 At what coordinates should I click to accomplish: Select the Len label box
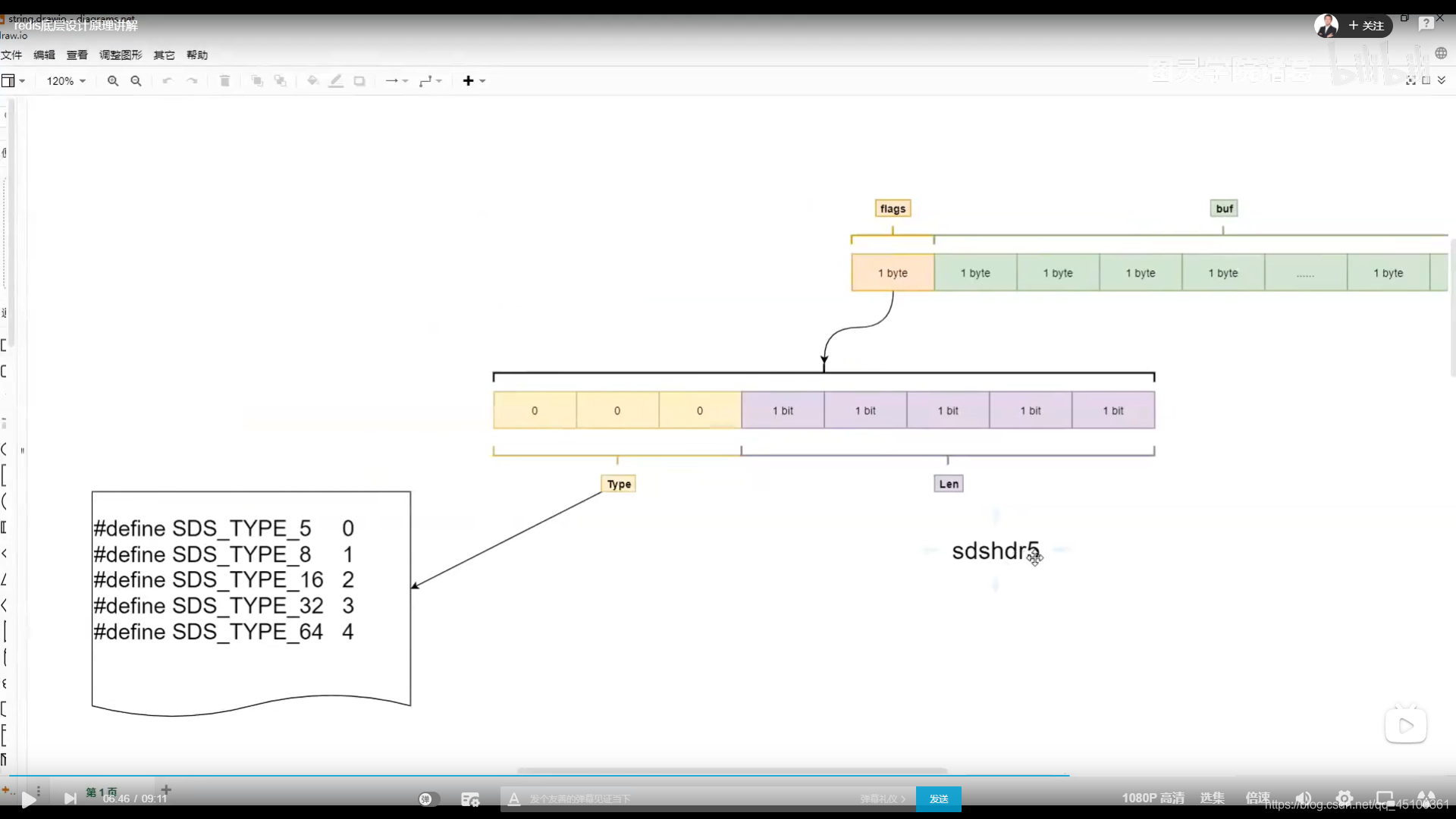(949, 484)
